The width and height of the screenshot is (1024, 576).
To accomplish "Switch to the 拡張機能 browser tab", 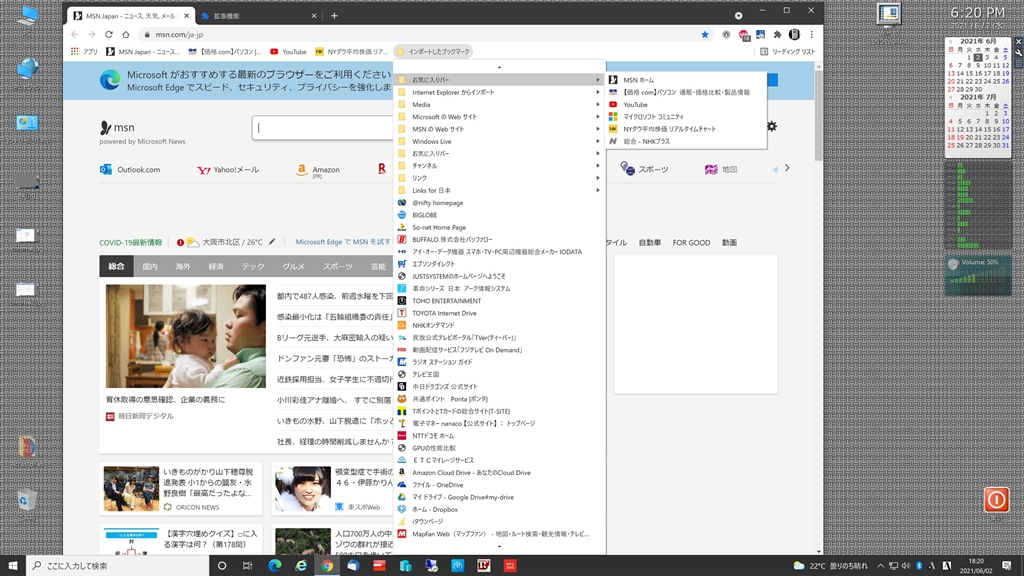I will (x=258, y=16).
